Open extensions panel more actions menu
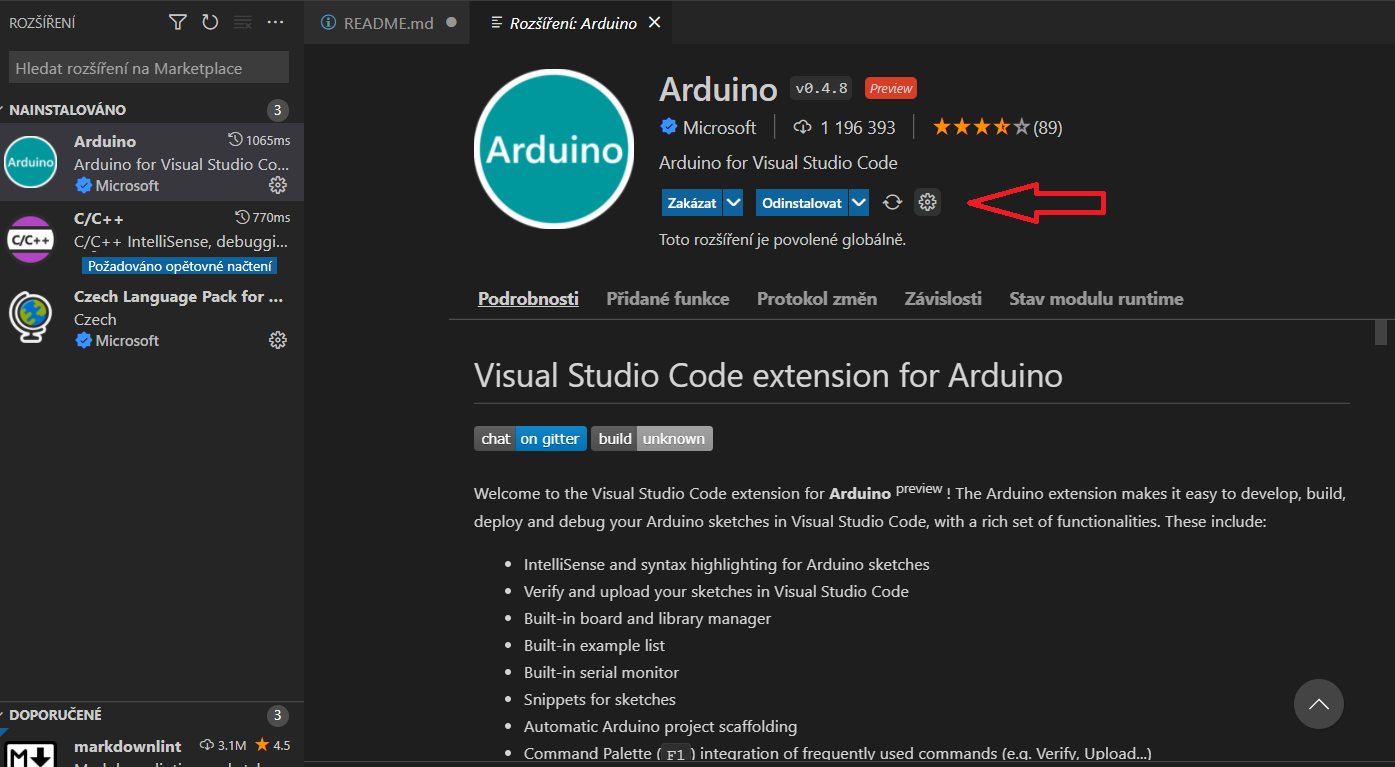Viewport: 1395px width, 767px height. click(x=276, y=22)
